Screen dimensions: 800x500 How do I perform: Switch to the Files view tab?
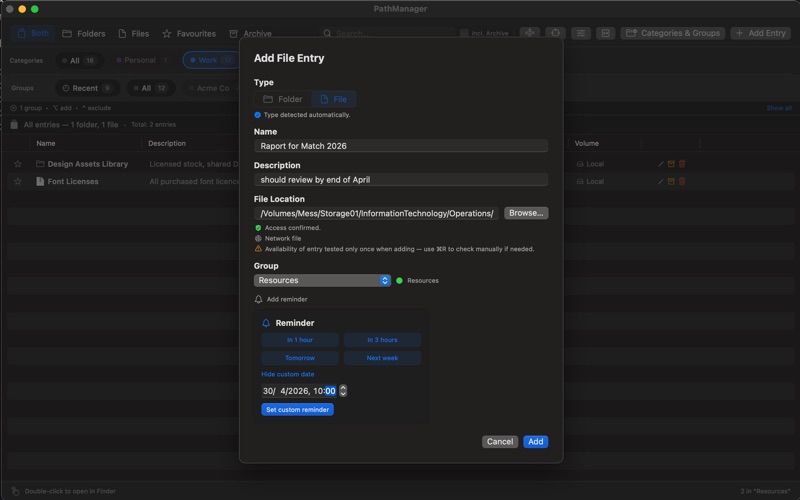[x=134, y=34]
